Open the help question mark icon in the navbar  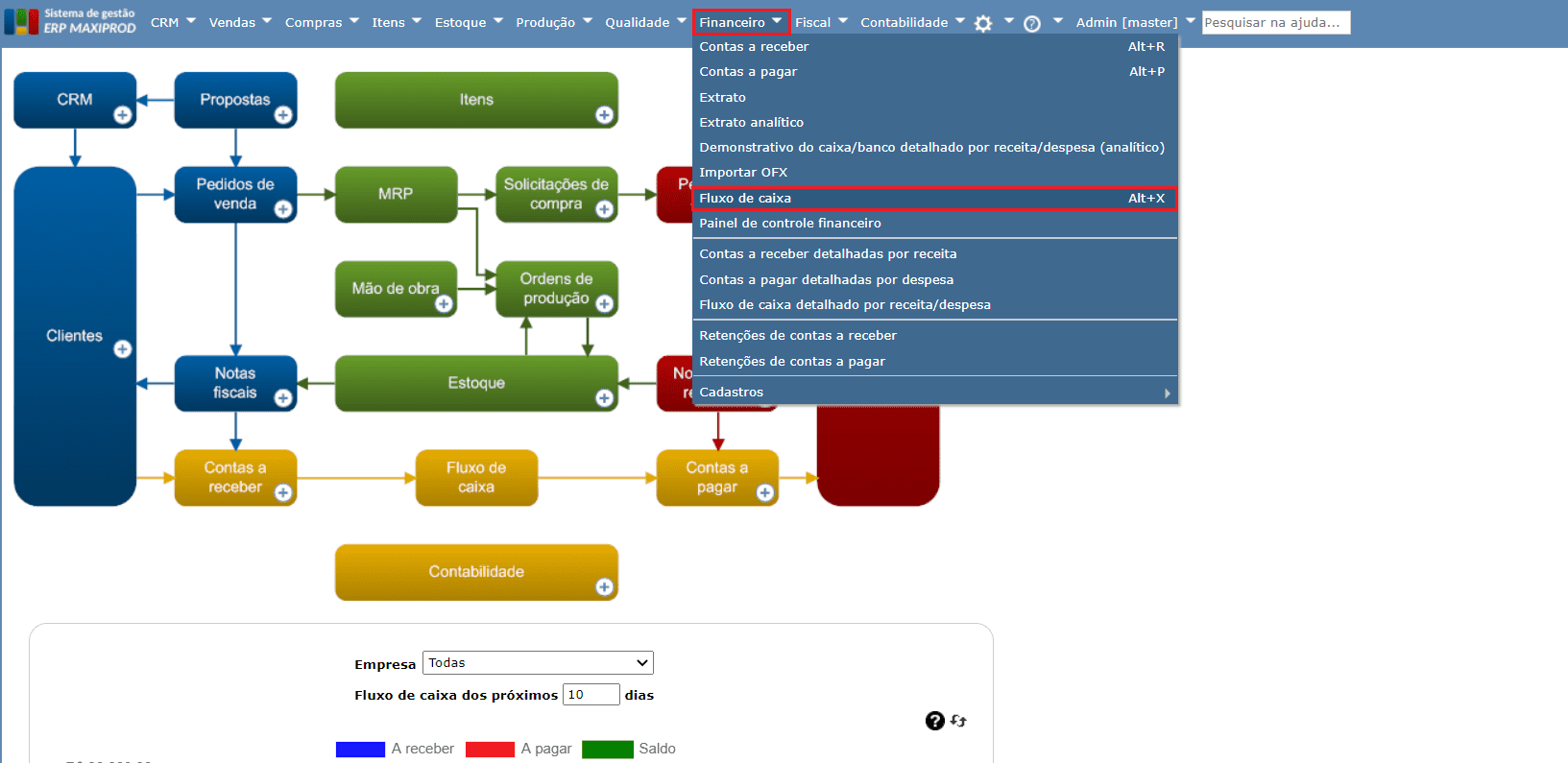[x=1032, y=23]
